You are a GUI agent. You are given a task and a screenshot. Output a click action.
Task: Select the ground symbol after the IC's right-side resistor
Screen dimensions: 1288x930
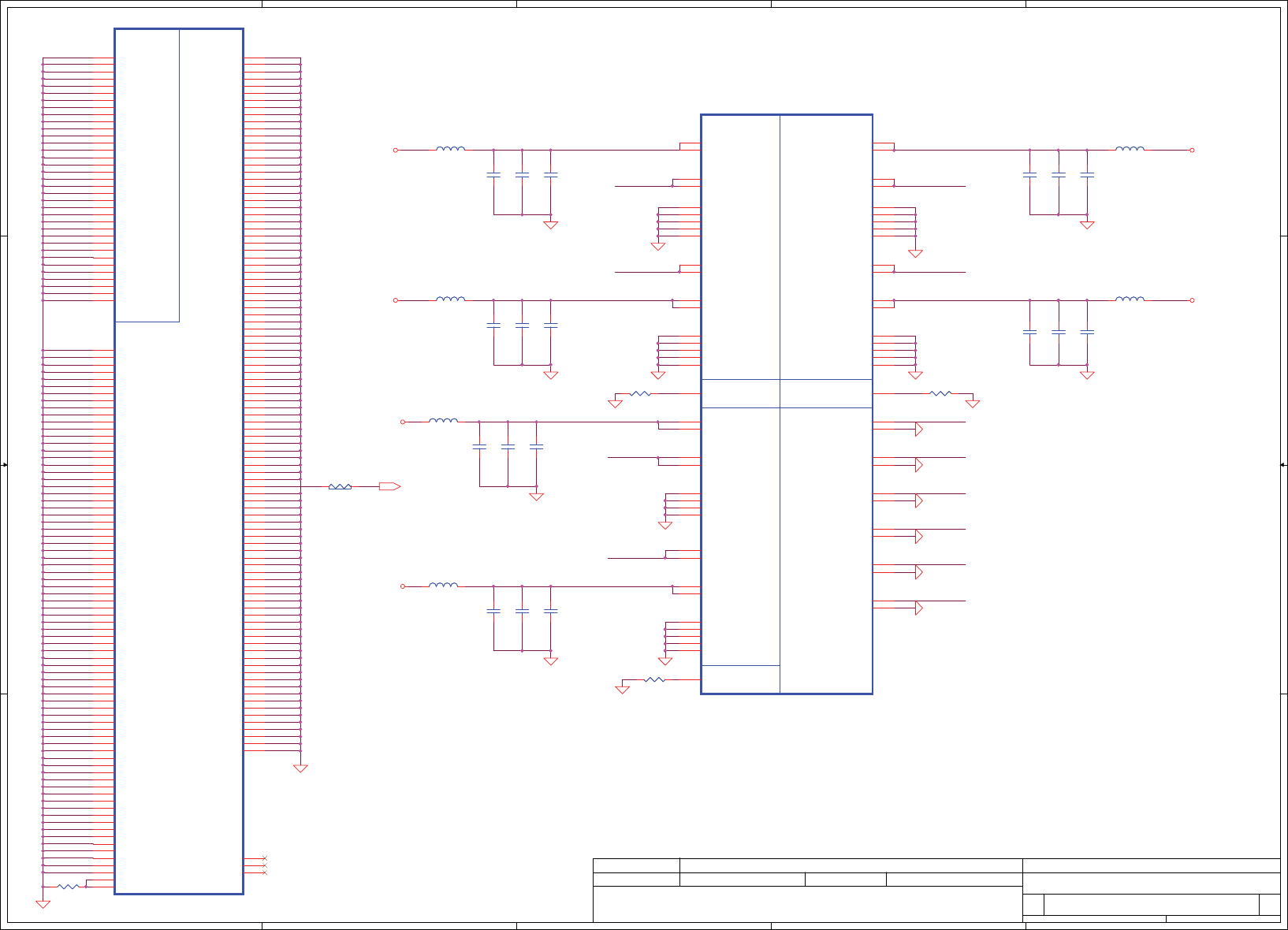pos(973,404)
